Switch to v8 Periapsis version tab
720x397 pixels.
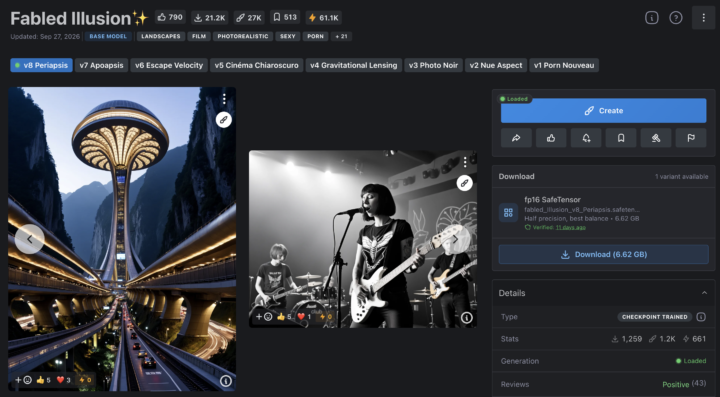[x=41, y=65]
